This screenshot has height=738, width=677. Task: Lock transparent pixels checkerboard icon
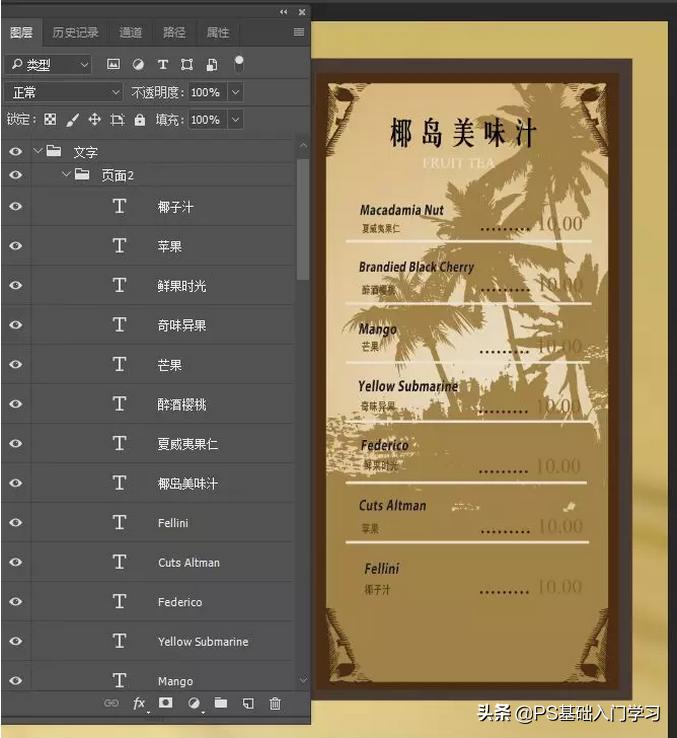(x=50, y=120)
